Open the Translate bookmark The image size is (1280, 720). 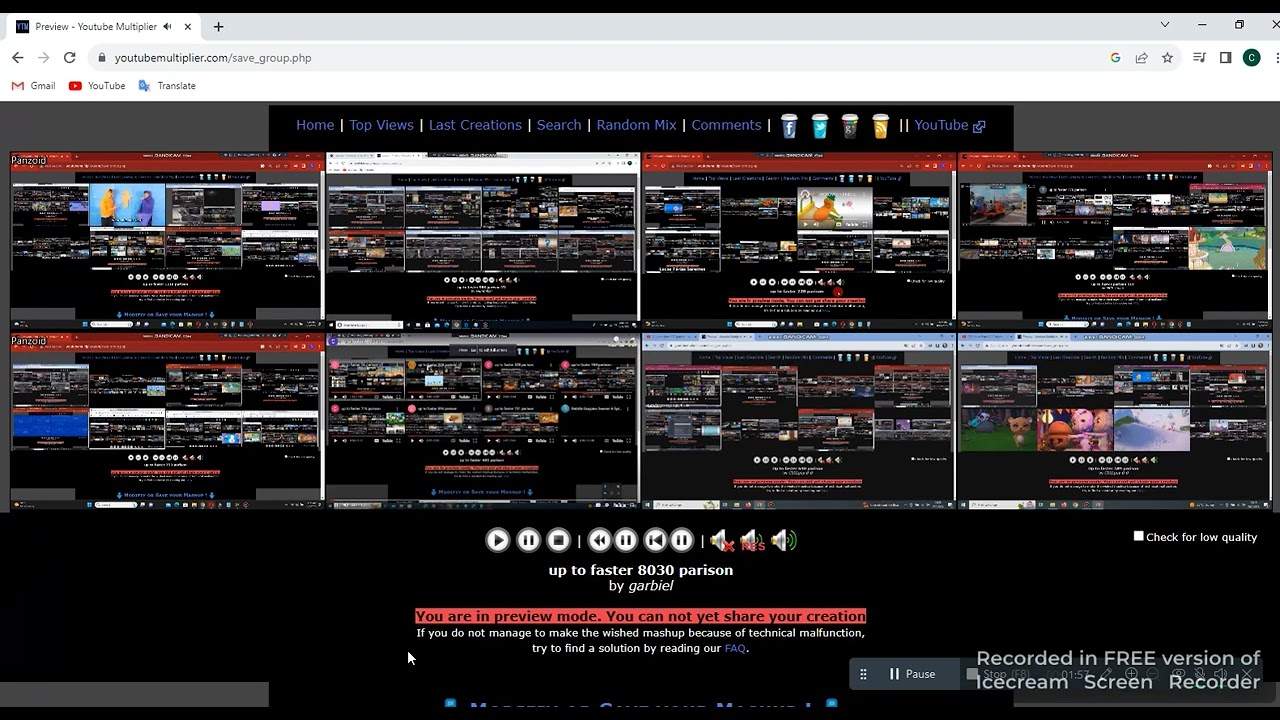click(x=167, y=86)
